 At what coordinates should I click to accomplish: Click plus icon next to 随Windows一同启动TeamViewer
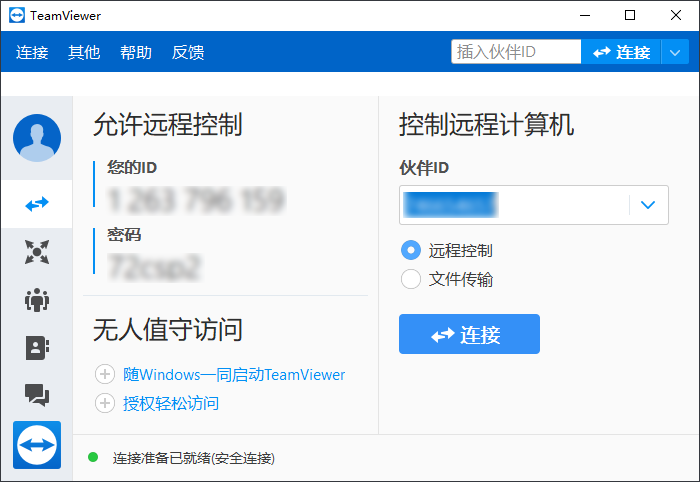click(x=105, y=374)
